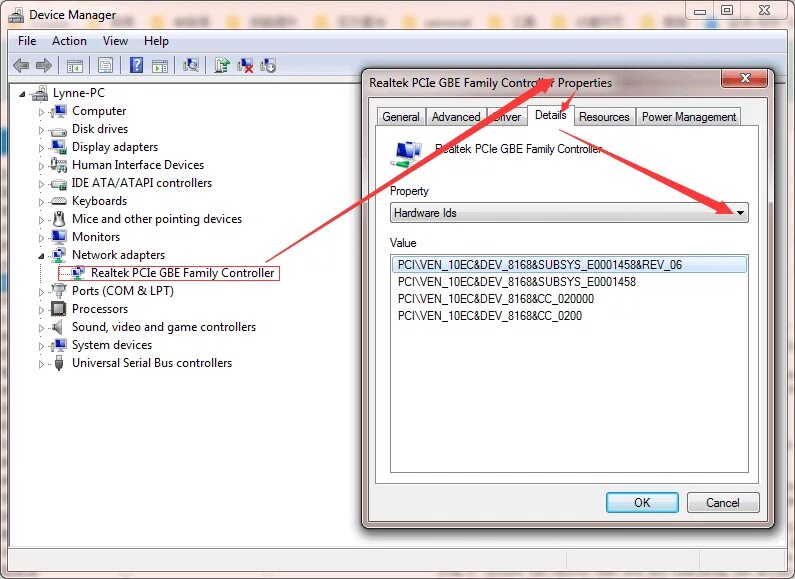Image resolution: width=795 pixels, height=579 pixels.
Task: Click the IDE ATA/ATAPI controllers icon
Action: coord(59,183)
